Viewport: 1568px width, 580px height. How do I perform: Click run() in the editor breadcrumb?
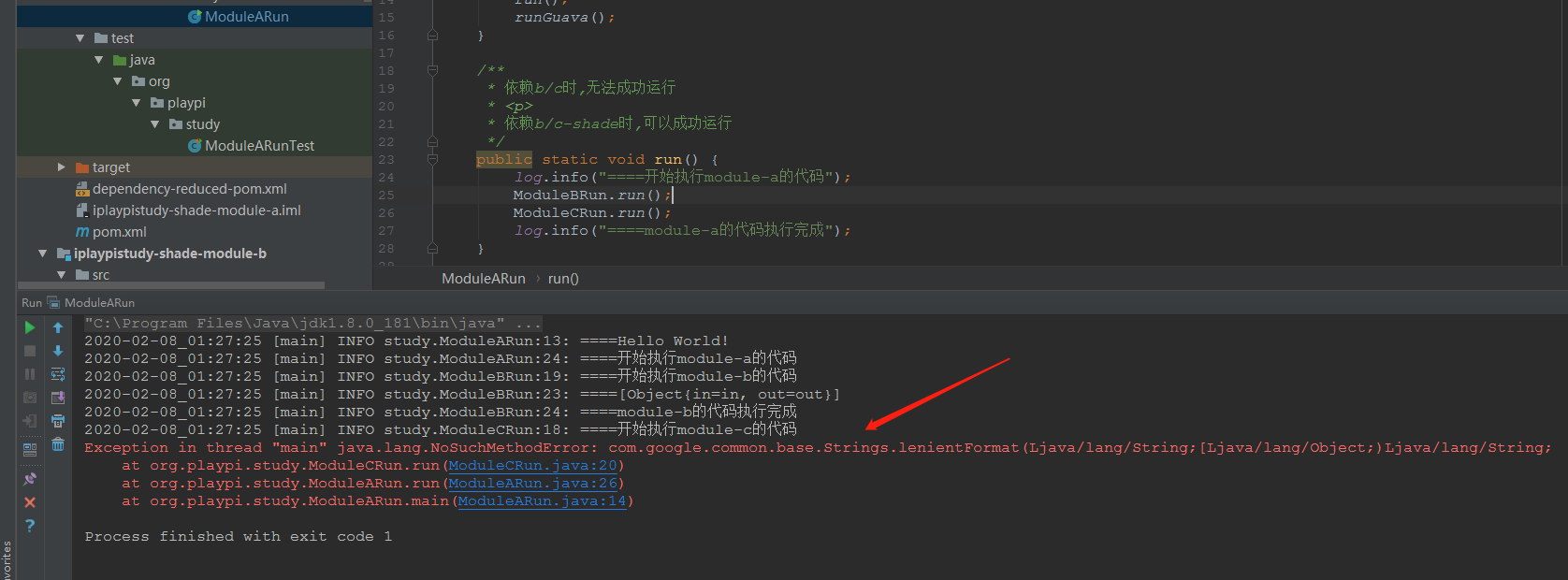(563, 279)
